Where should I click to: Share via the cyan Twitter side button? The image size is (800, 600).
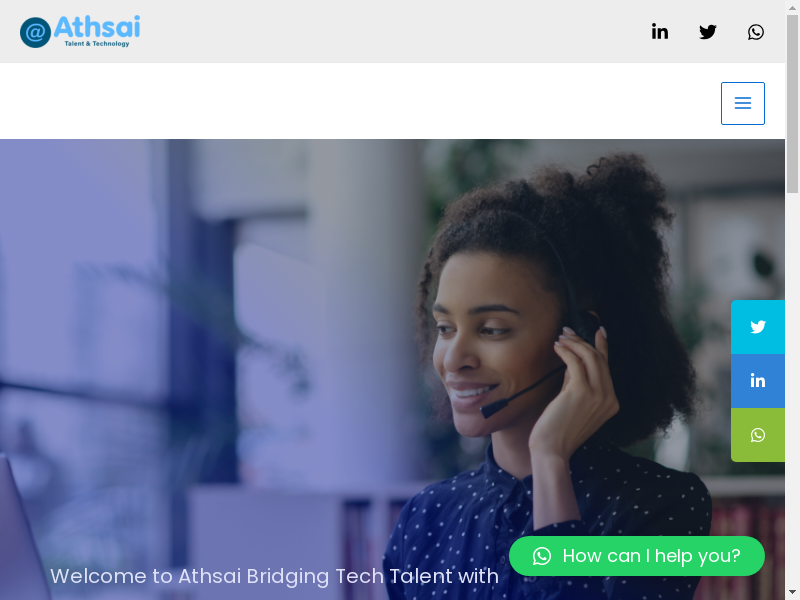(x=758, y=327)
